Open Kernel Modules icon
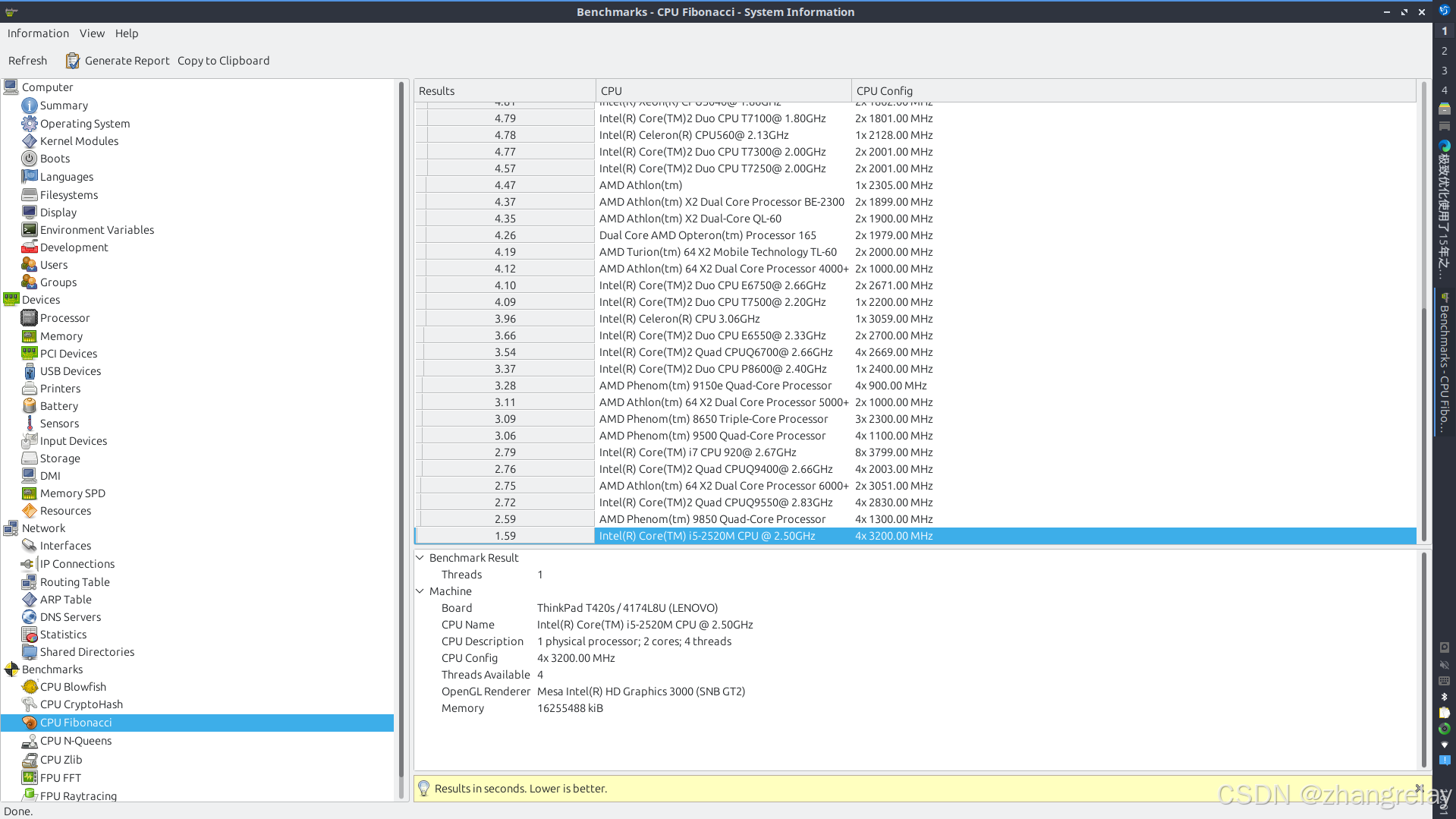The height and width of the screenshot is (819, 1456). pyautogui.click(x=30, y=141)
